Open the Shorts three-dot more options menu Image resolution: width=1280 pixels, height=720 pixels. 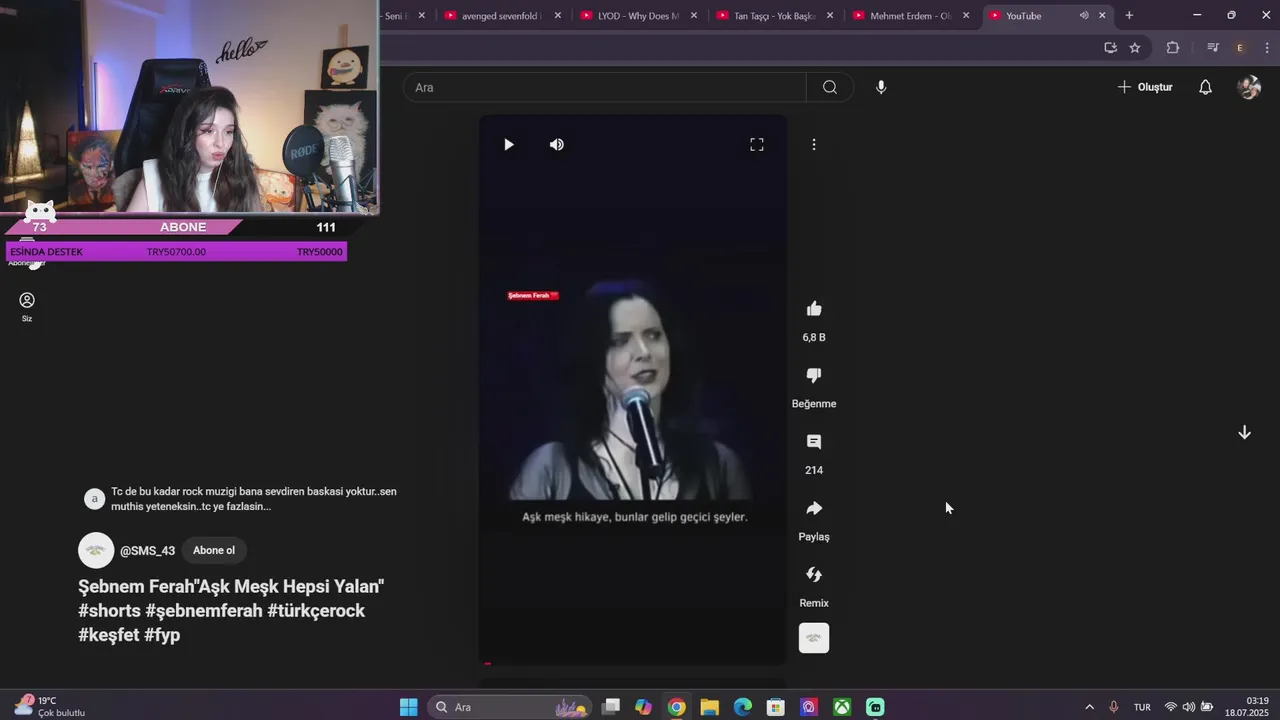click(x=814, y=144)
